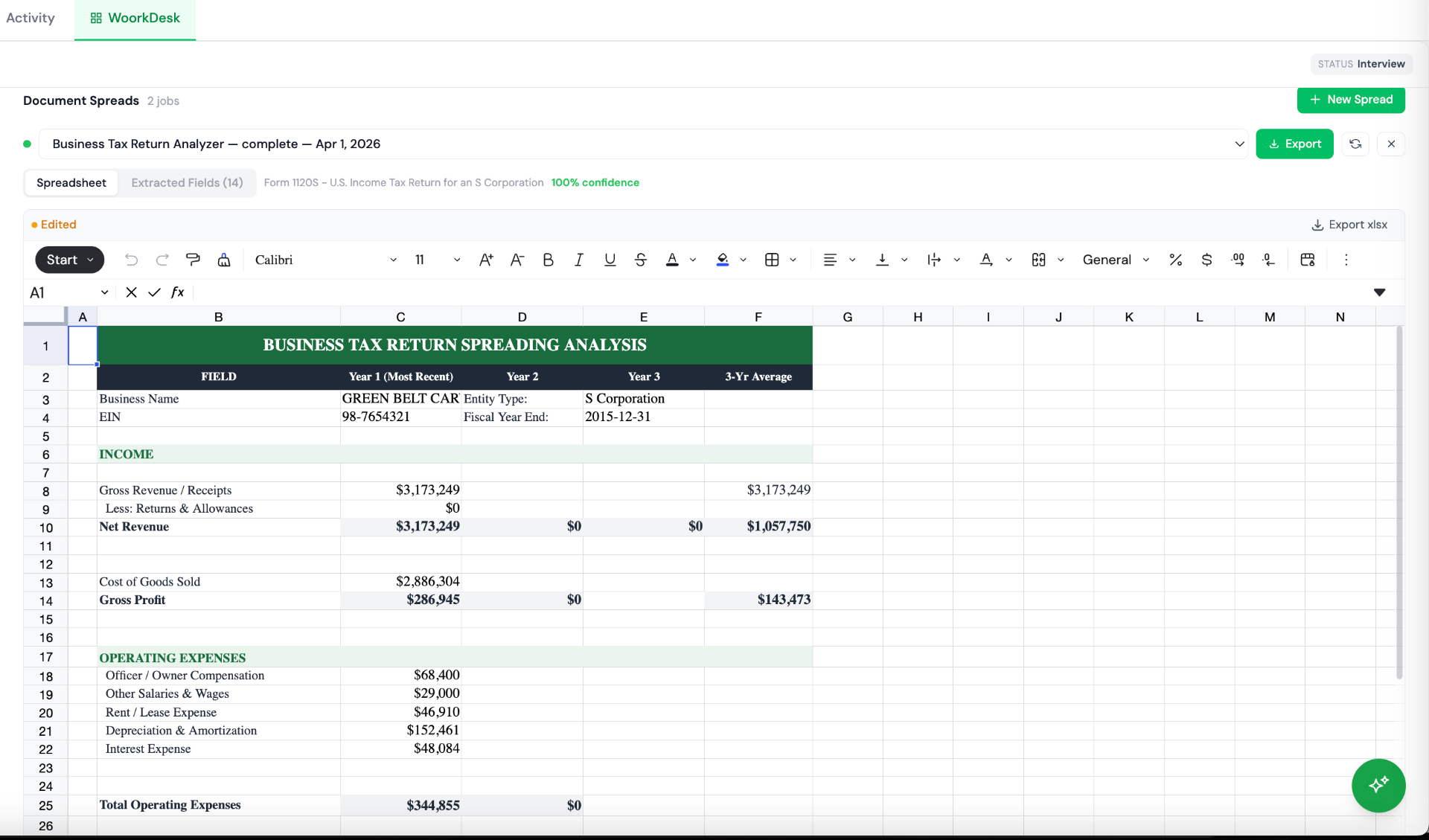
Task: Click the green AI sparkle assistant button
Action: click(1378, 785)
